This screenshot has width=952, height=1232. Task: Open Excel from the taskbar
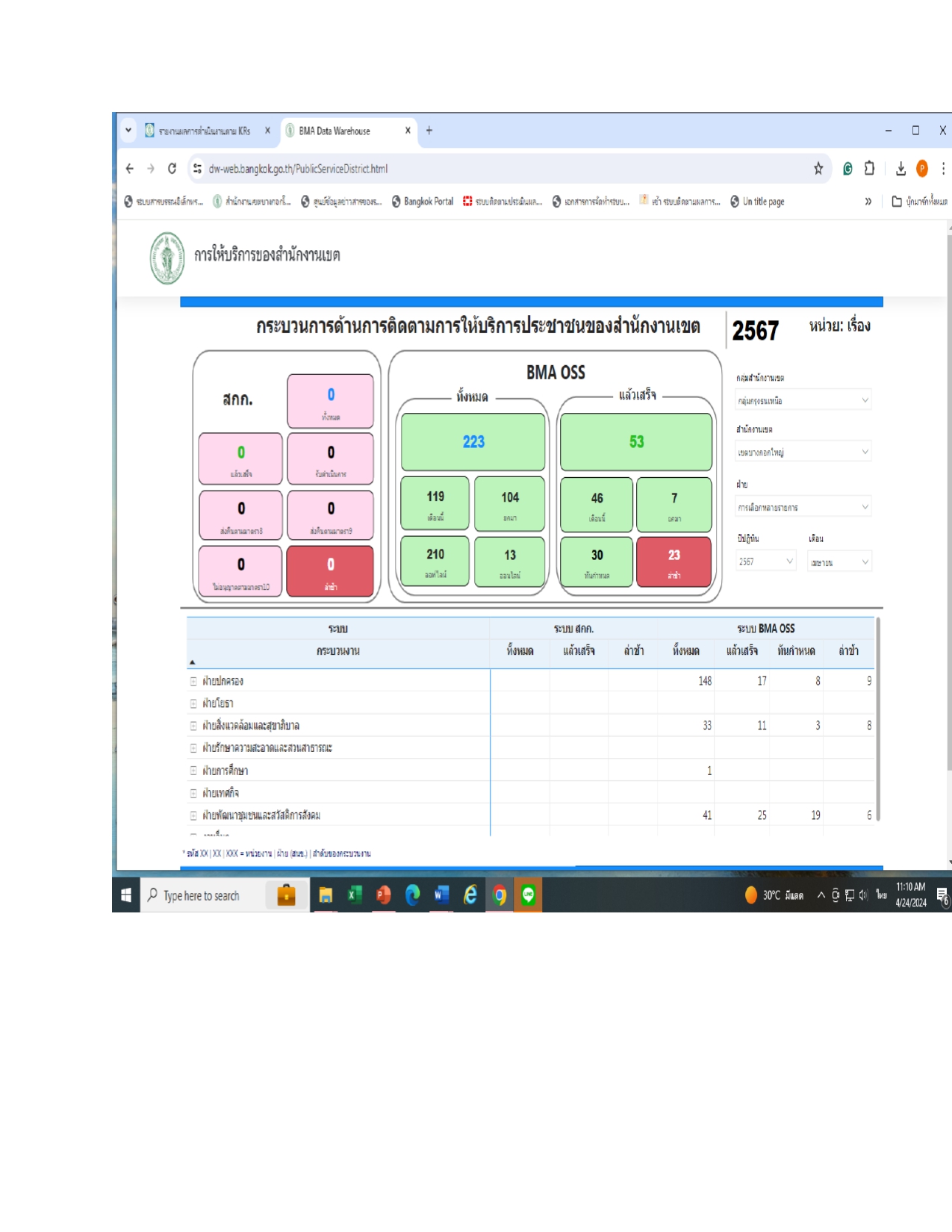coord(355,895)
